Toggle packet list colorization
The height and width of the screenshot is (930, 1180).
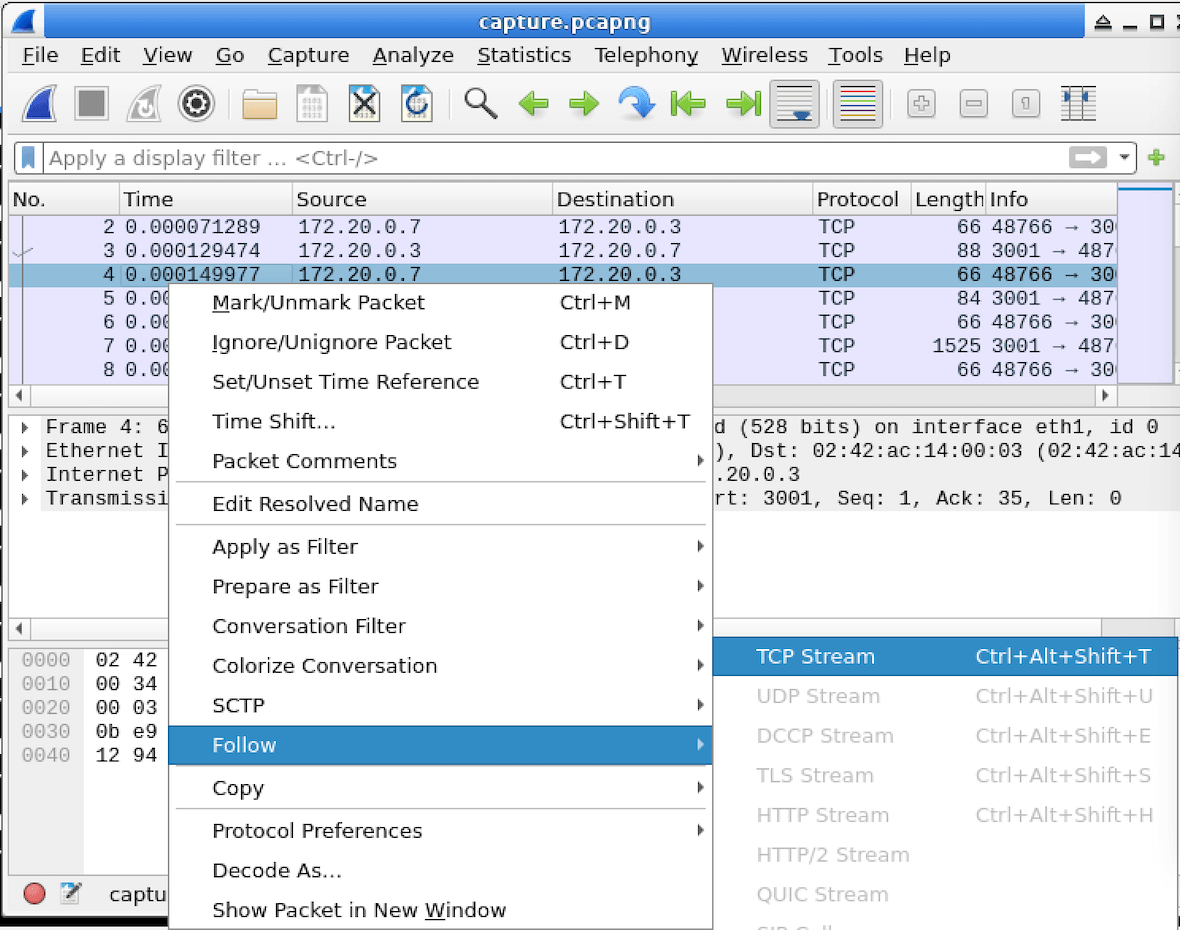858,103
